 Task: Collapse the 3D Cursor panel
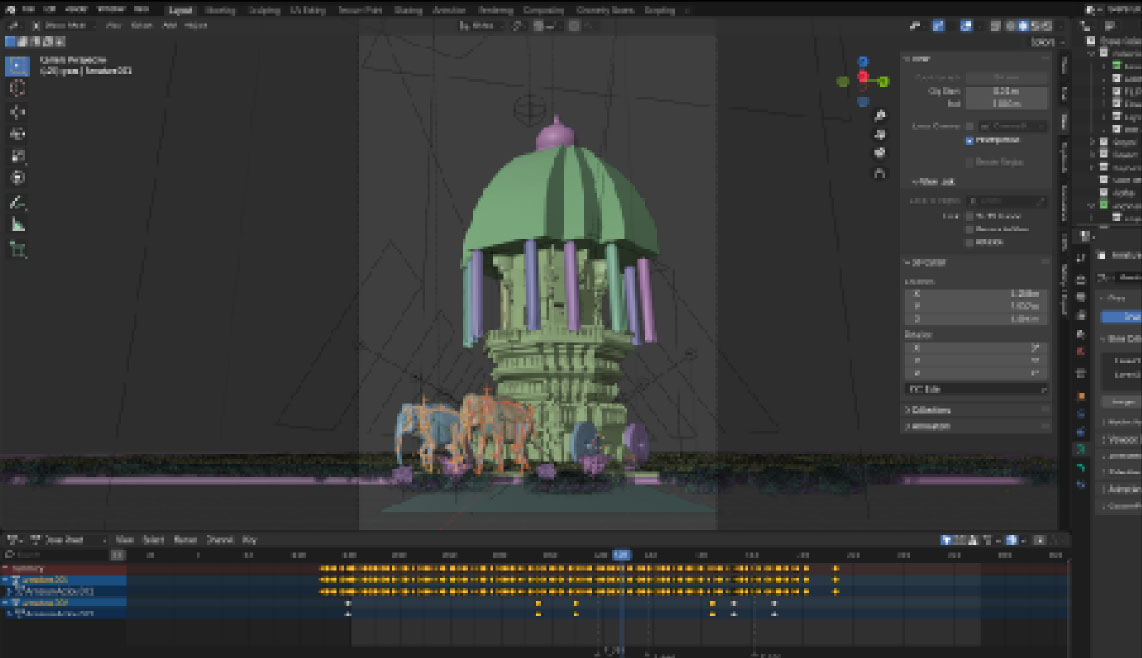coord(930,263)
